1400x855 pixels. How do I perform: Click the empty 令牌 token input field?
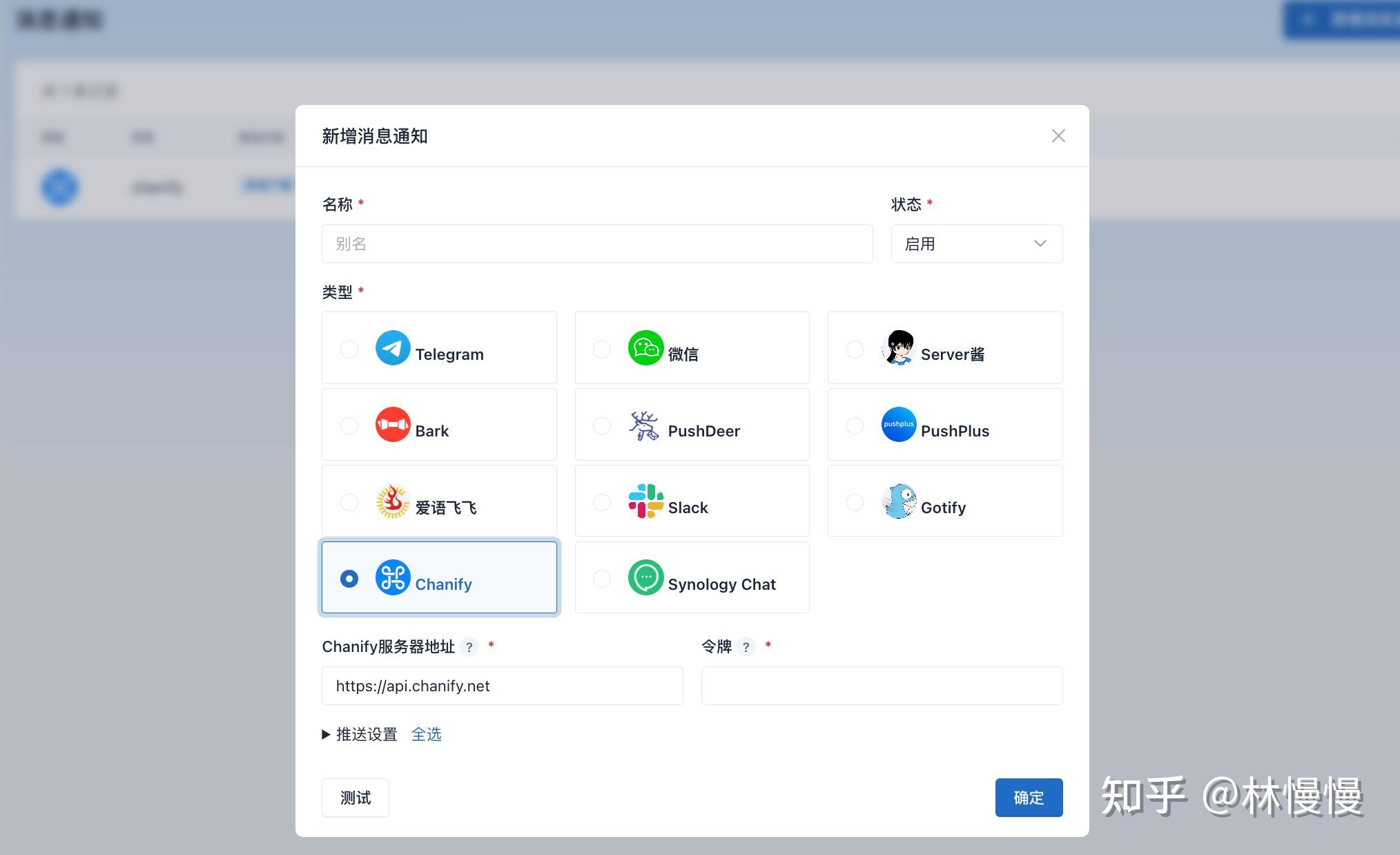coord(882,686)
